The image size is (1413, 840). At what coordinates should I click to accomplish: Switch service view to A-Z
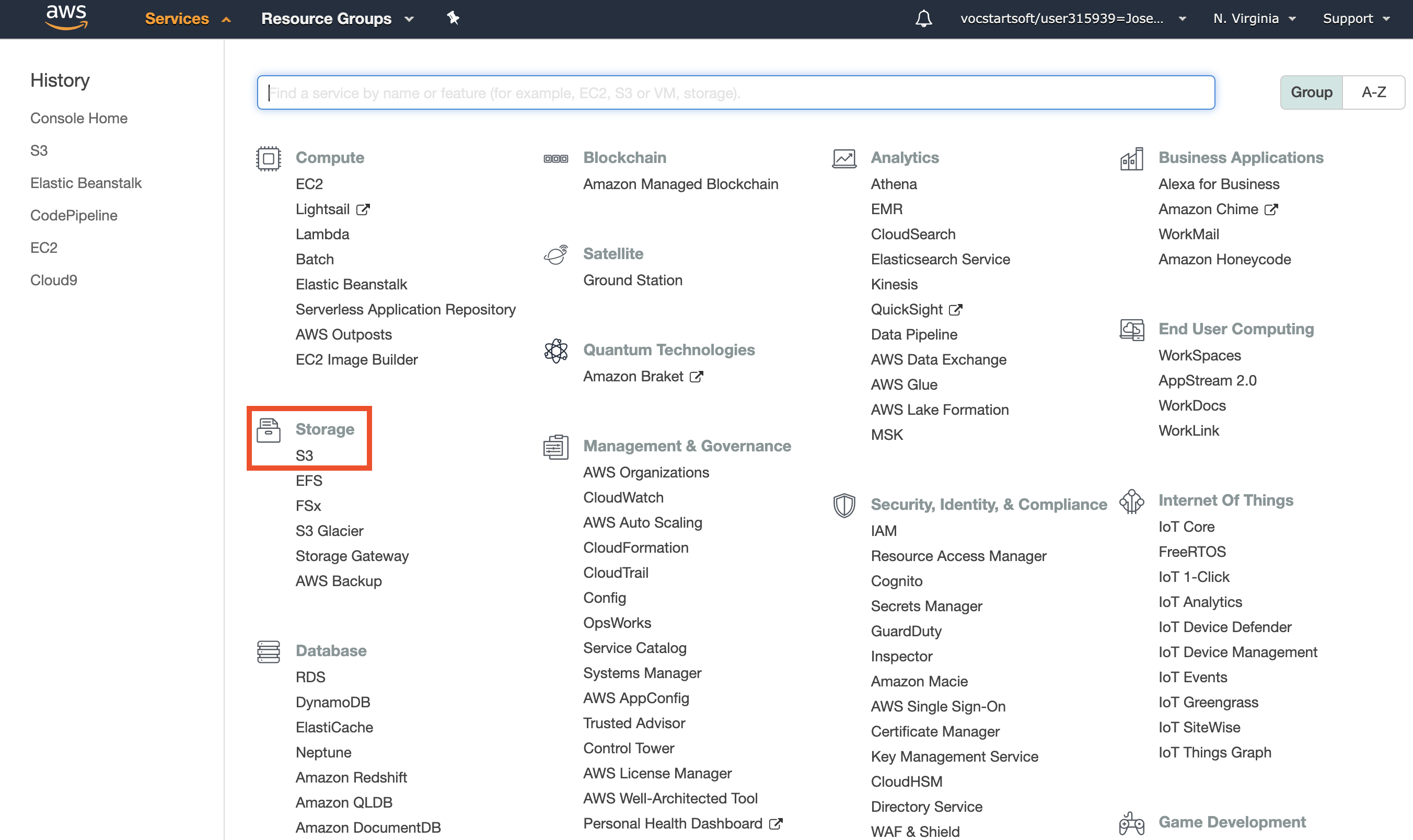(1373, 92)
